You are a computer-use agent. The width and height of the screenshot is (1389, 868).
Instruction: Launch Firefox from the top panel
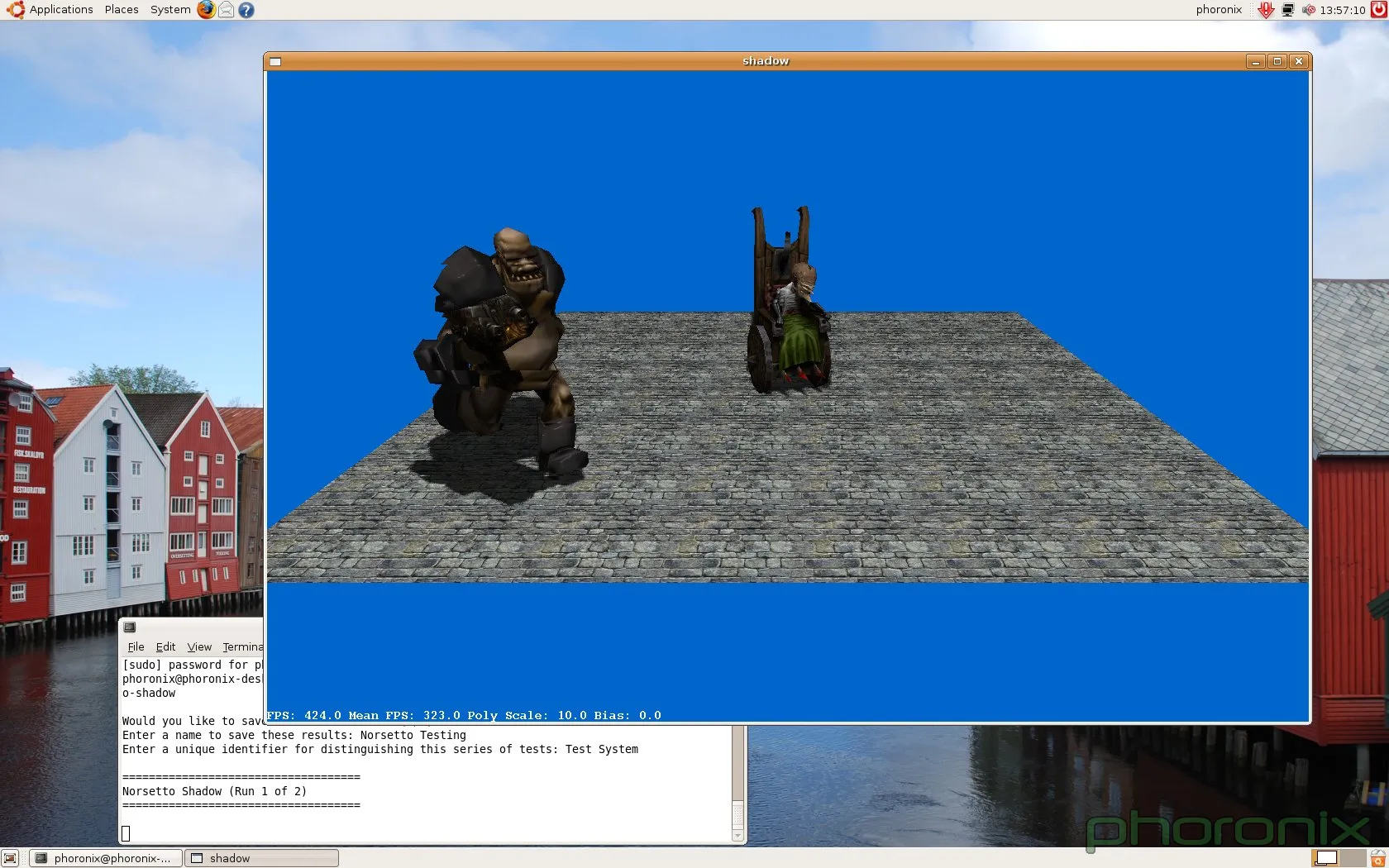coord(206,10)
